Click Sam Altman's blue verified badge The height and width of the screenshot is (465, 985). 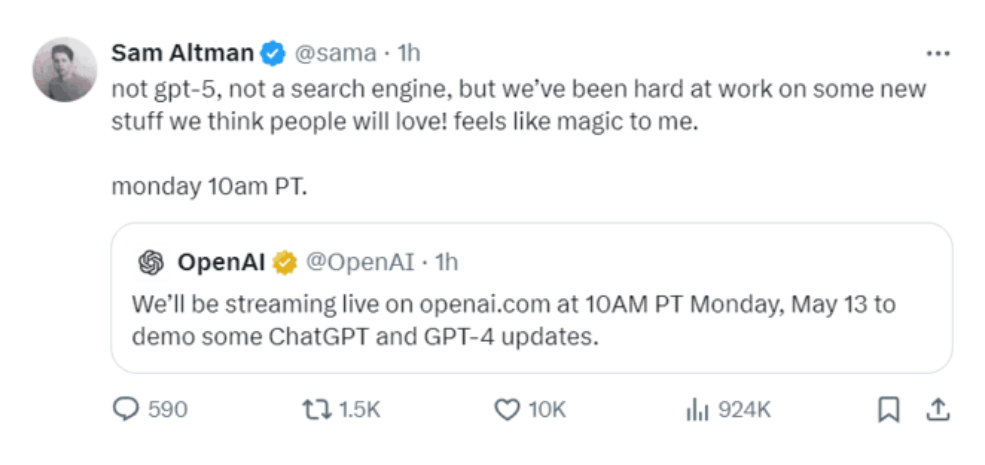pos(273,54)
